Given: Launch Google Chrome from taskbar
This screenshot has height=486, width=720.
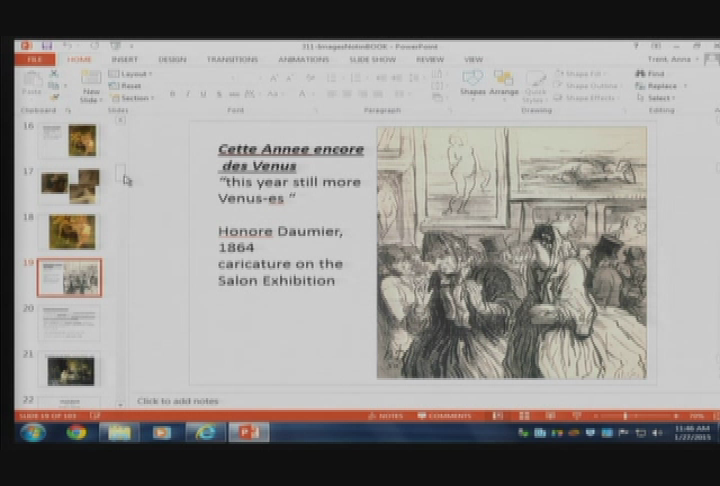Looking at the screenshot, I should (77, 432).
